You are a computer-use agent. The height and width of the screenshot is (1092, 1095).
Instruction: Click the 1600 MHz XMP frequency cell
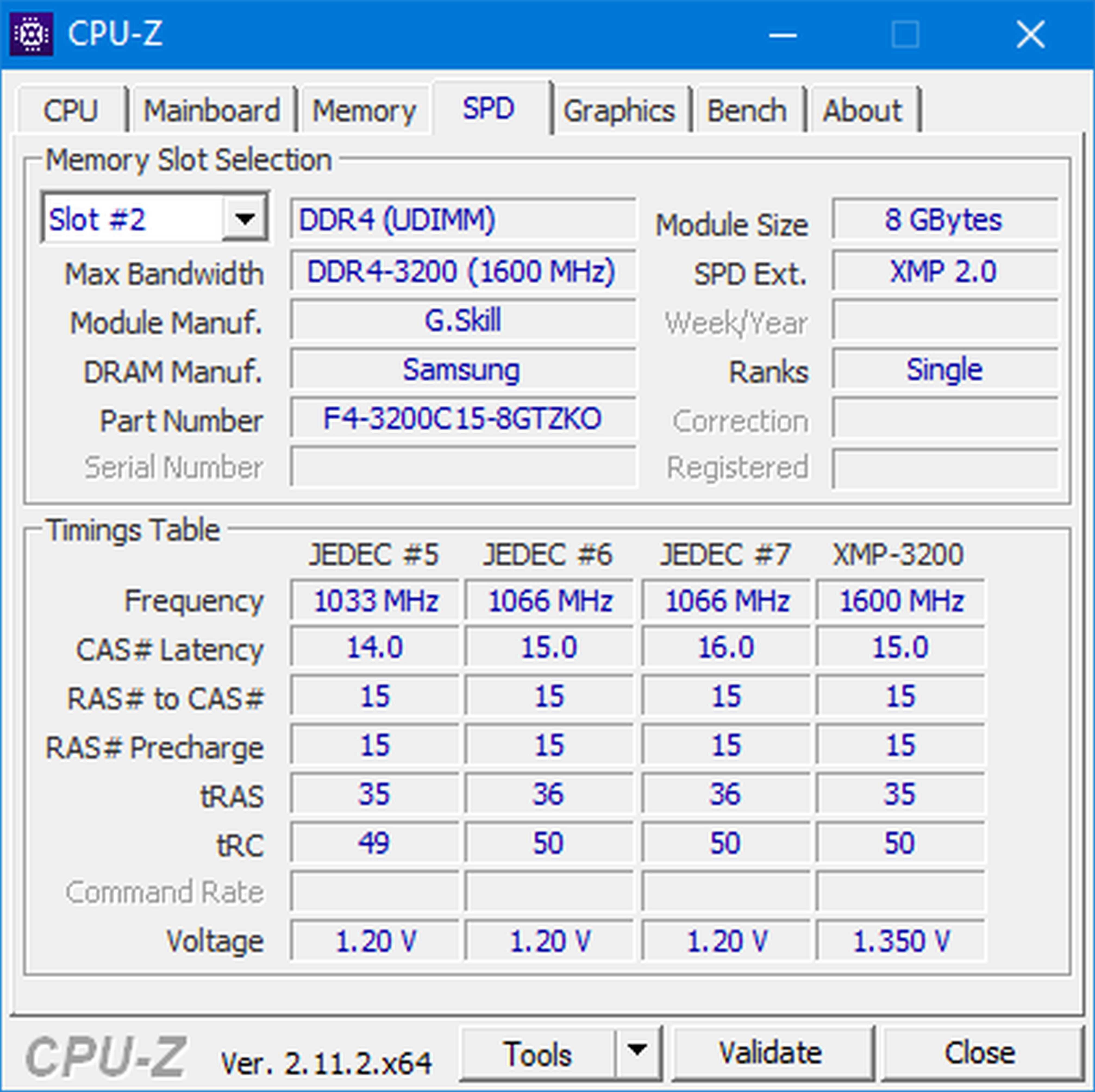pyautogui.click(x=901, y=601)
